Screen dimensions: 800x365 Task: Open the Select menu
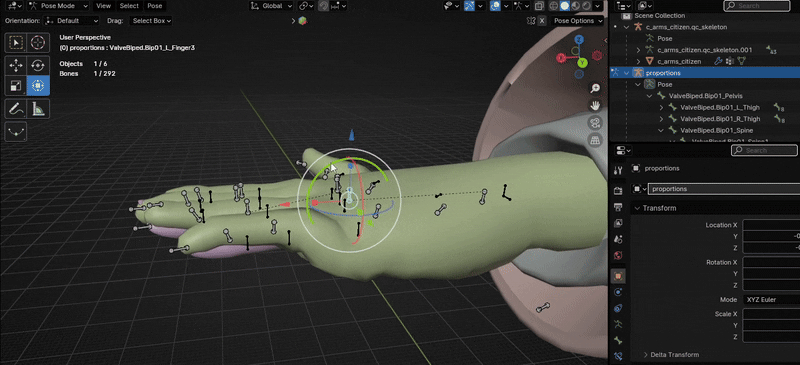click(x=129, y=6)
